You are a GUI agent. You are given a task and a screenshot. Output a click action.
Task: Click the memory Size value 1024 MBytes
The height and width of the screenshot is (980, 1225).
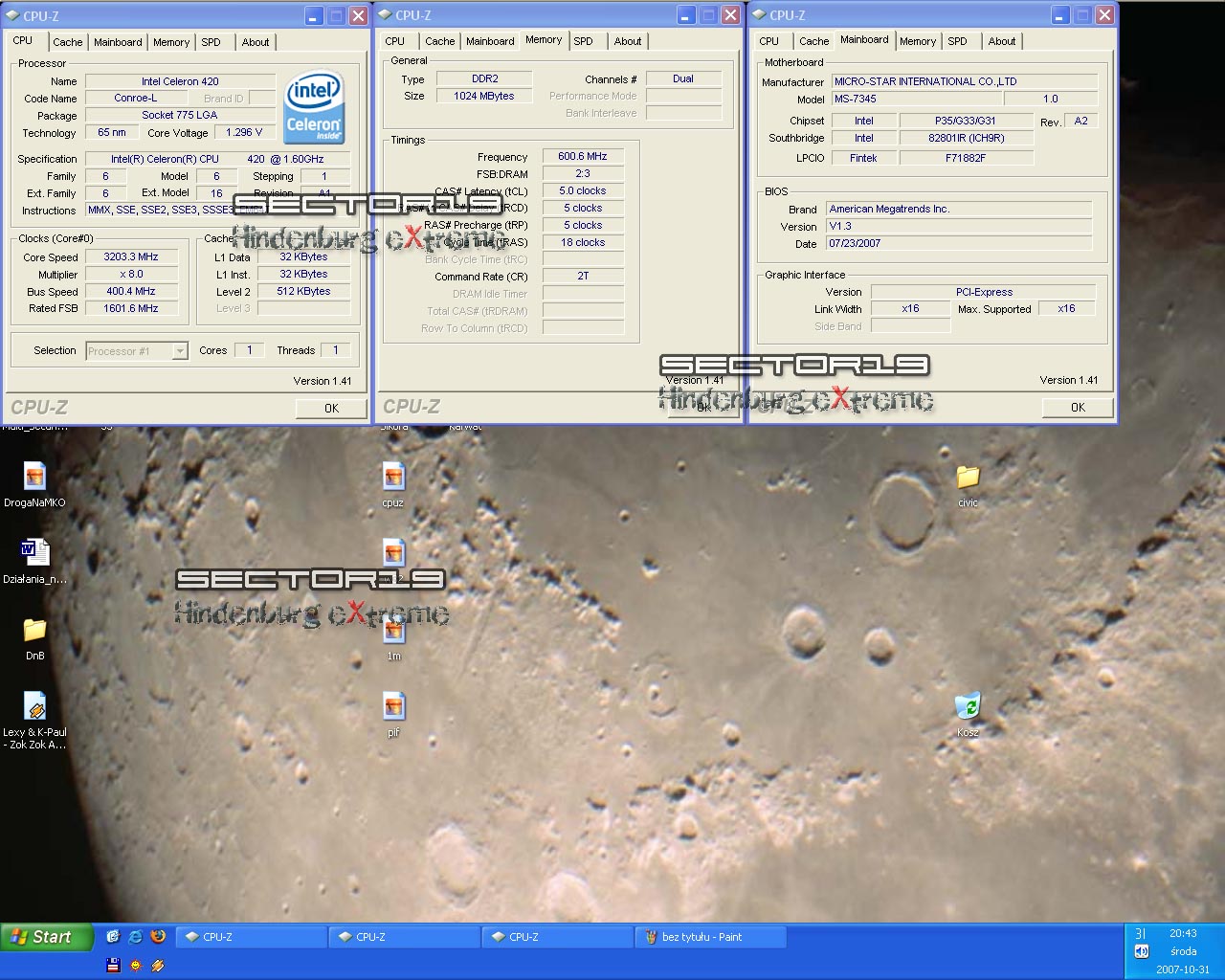(485, 96)
